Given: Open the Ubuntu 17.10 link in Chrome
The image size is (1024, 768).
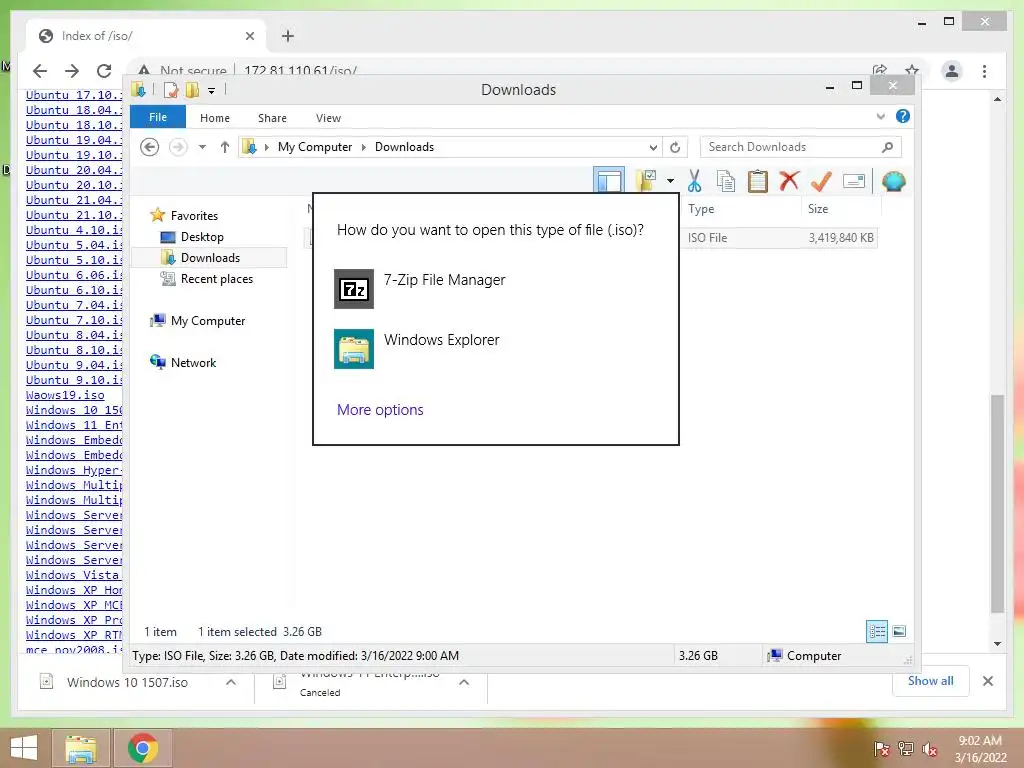Looking at the screenshot, I should pos(74,95).
